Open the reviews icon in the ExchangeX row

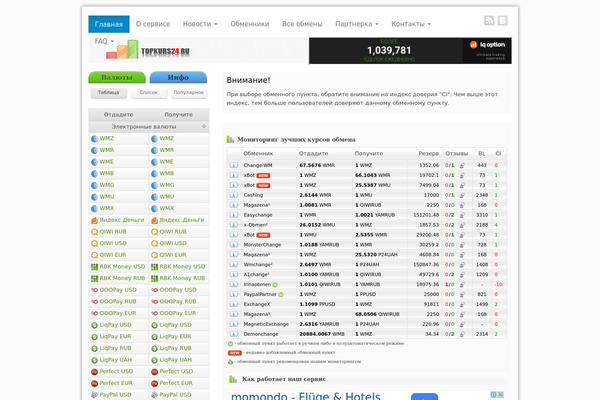(x=462, y=304)
